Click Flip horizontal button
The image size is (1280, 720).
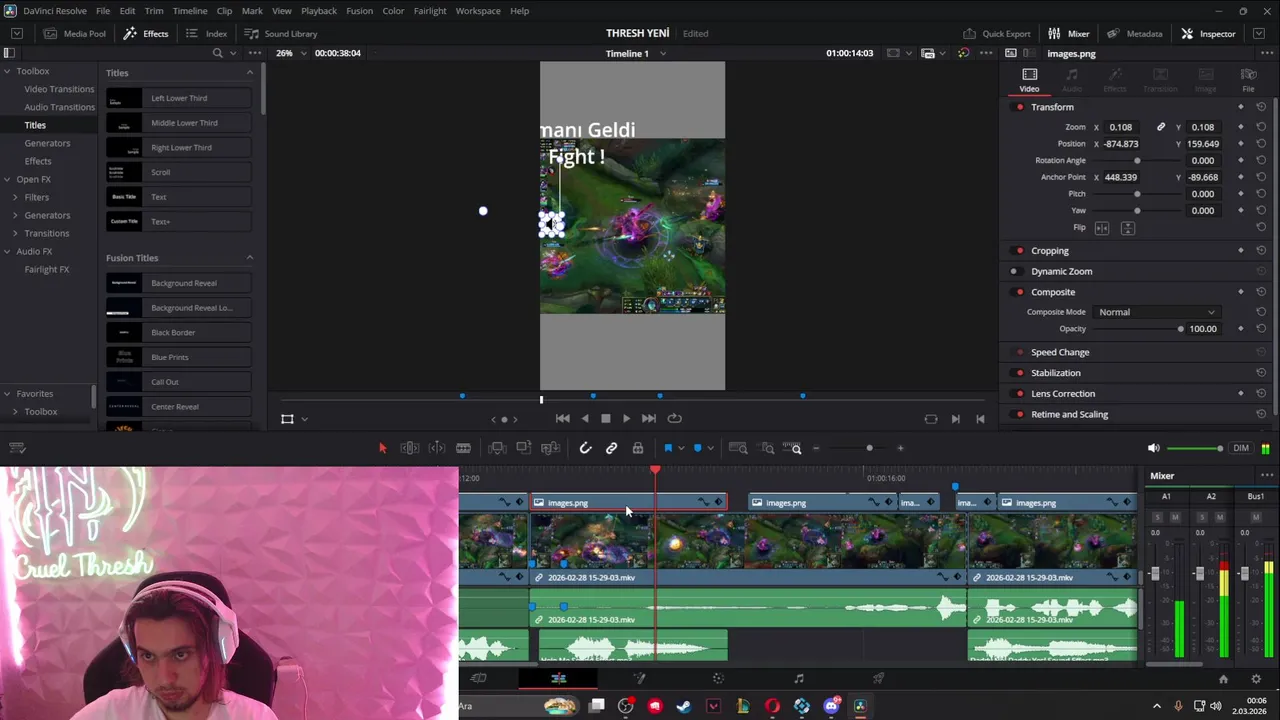point(1102,228)
